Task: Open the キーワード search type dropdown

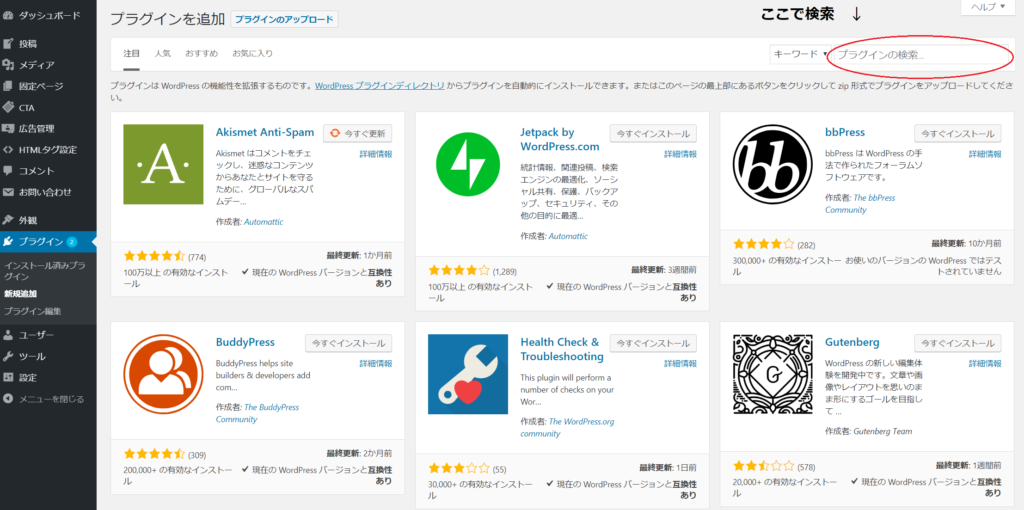Action: point(800,55)
